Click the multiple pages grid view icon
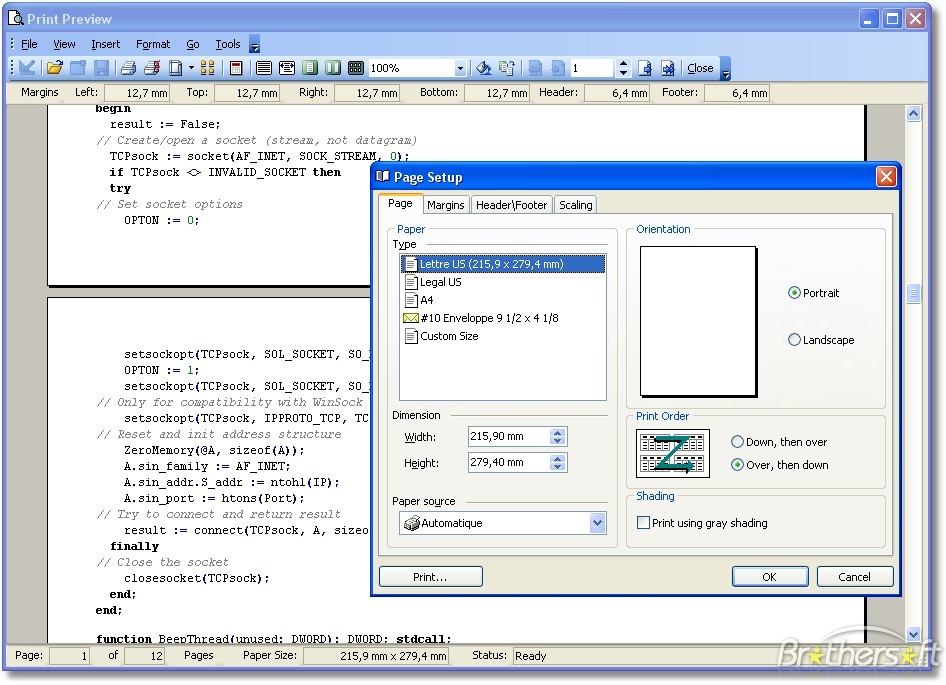Screen dimensions: 946x685 click(x=356, y=68)
